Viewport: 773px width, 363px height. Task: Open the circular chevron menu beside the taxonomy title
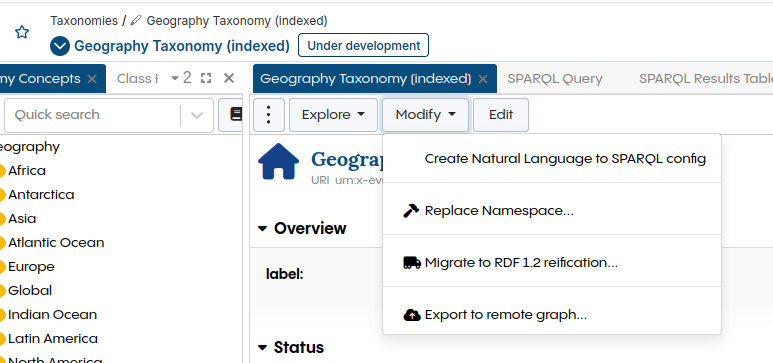click(x=60, y=46)
